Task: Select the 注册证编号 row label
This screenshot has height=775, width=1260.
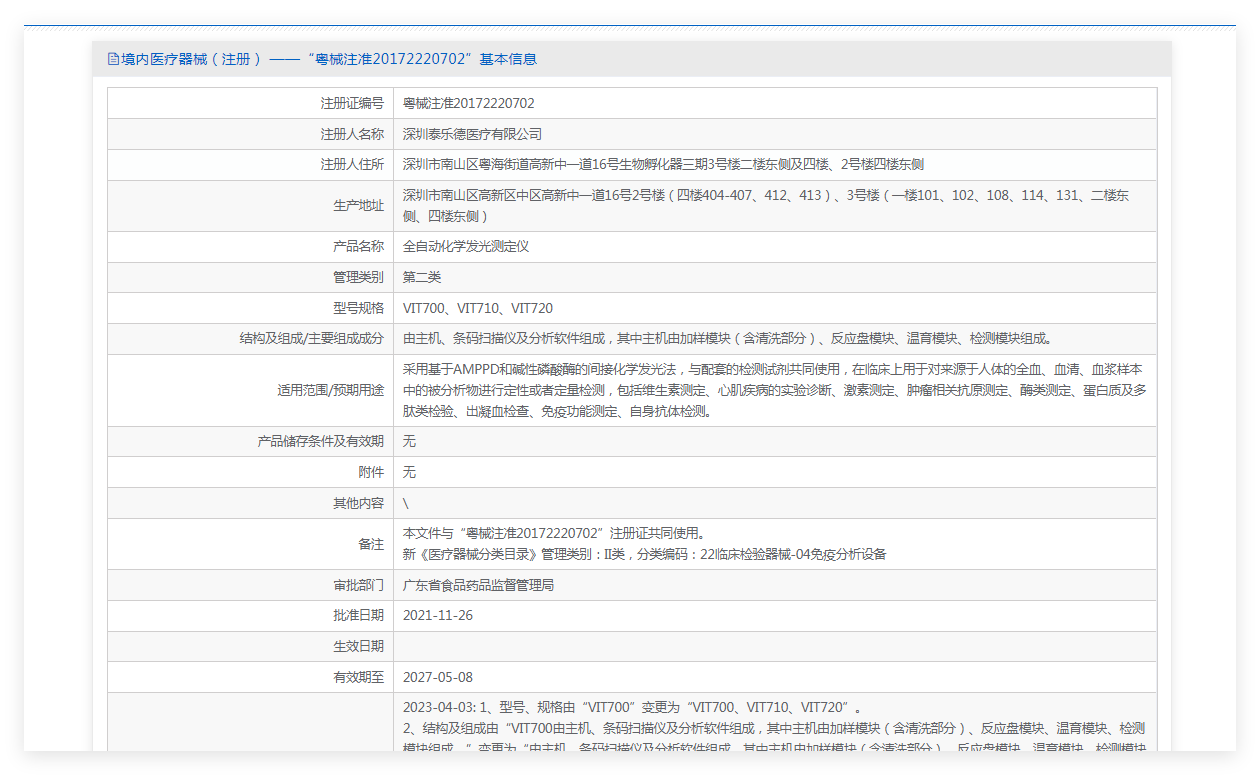Action: pos(351,103)
